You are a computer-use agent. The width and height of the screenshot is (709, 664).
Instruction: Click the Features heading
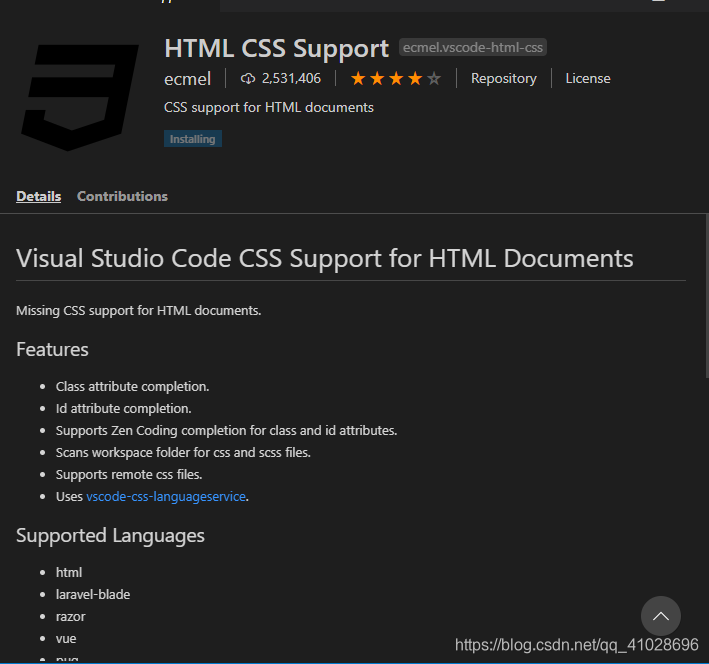[52, 349]
